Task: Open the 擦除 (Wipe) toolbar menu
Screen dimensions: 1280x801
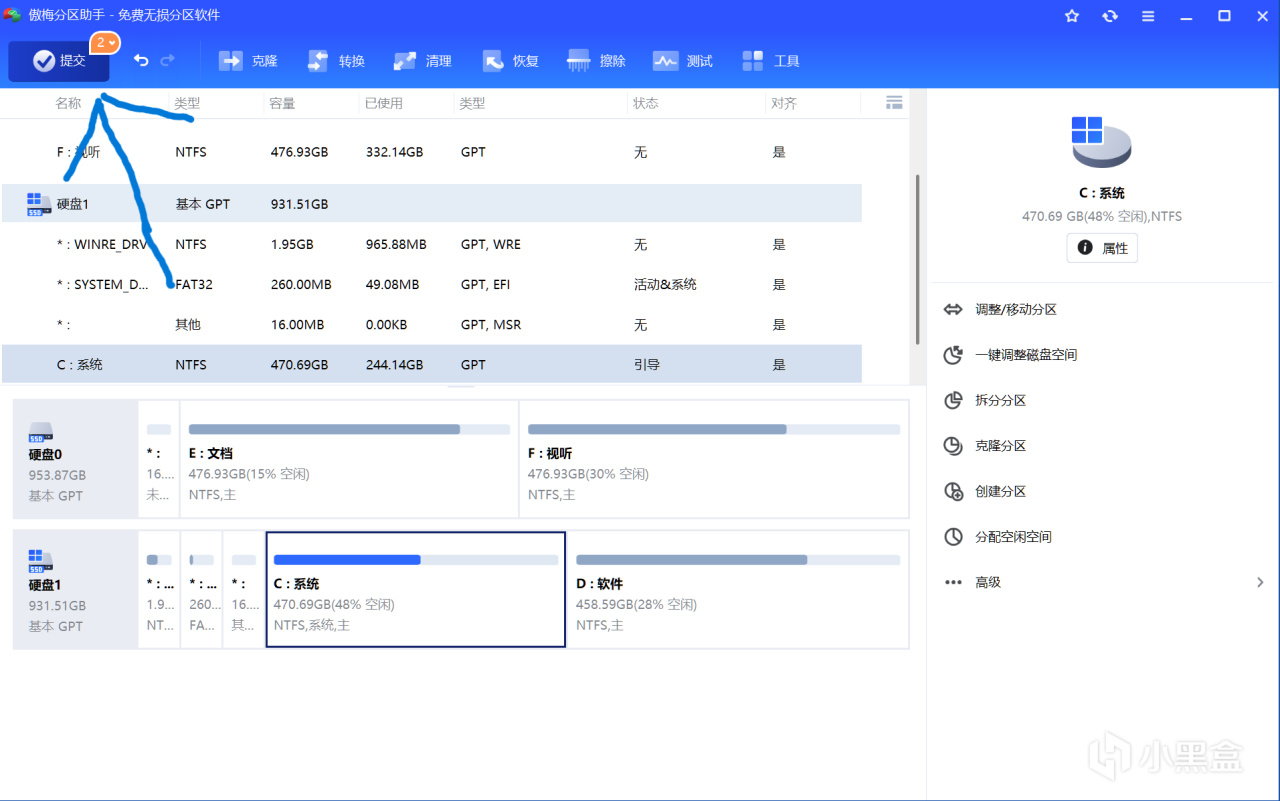Action: point(597,61)
